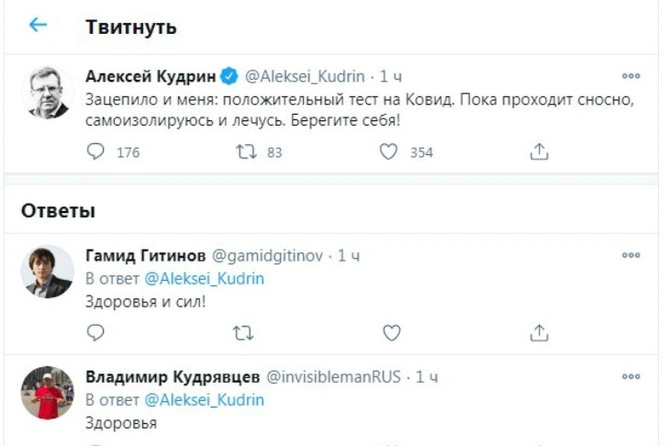This screenshot has height=446, width=670.
Task: Retweet Kudrin's Covid test tweet
Action: (x=245, y=152)
